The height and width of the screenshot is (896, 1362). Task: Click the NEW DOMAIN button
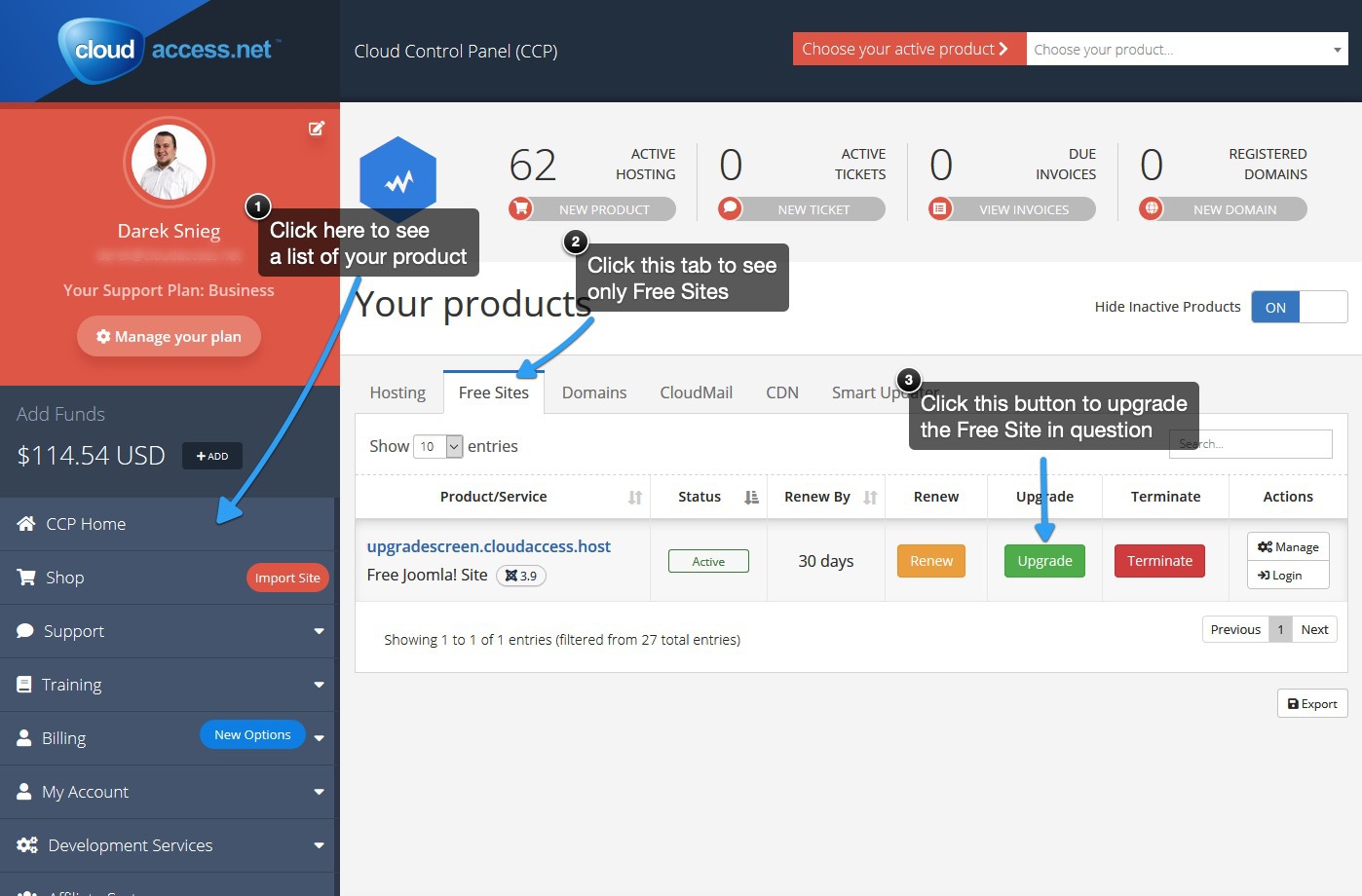click(1224, 209)
